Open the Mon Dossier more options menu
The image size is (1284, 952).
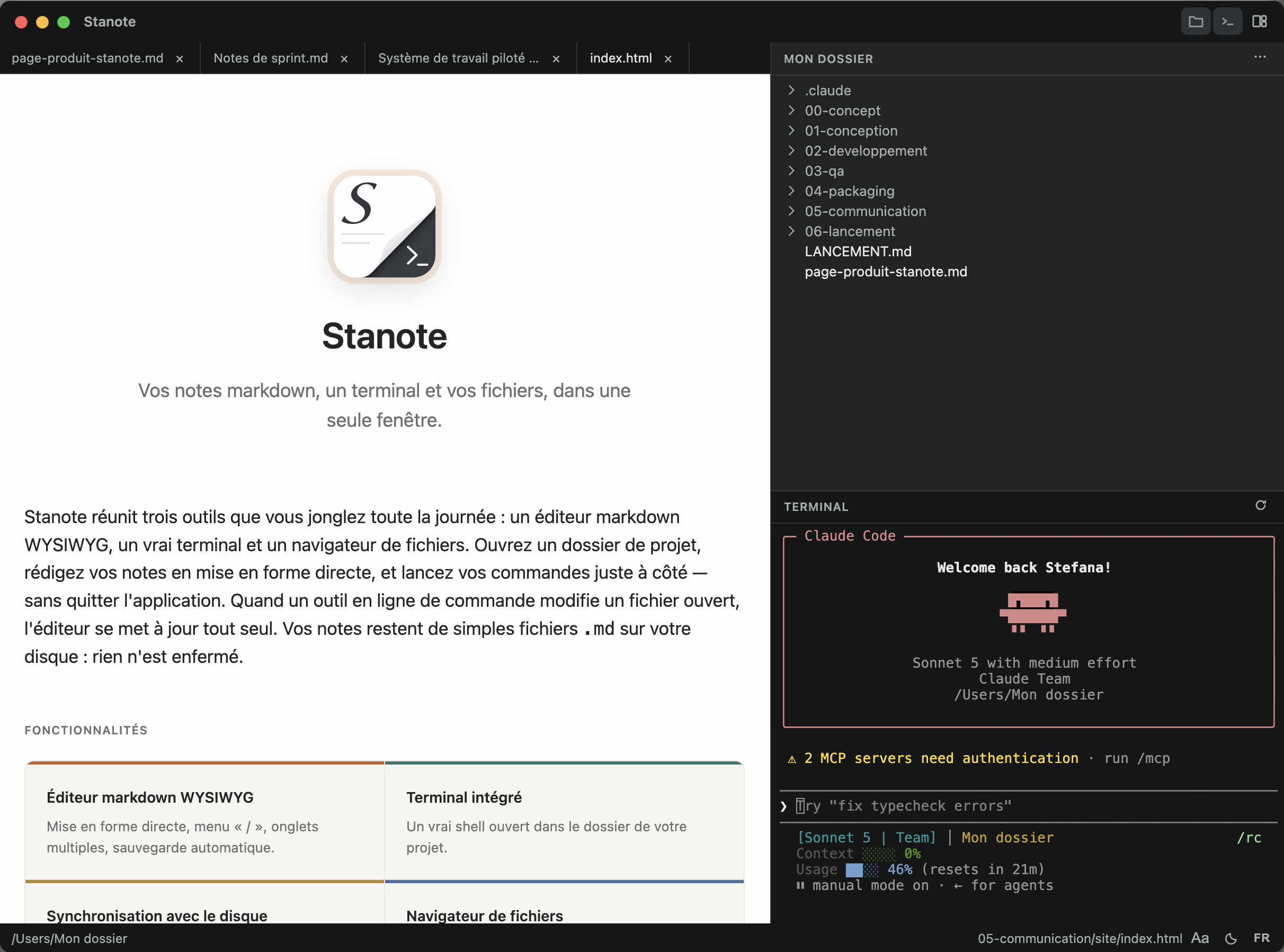[x=1260, y=57]
